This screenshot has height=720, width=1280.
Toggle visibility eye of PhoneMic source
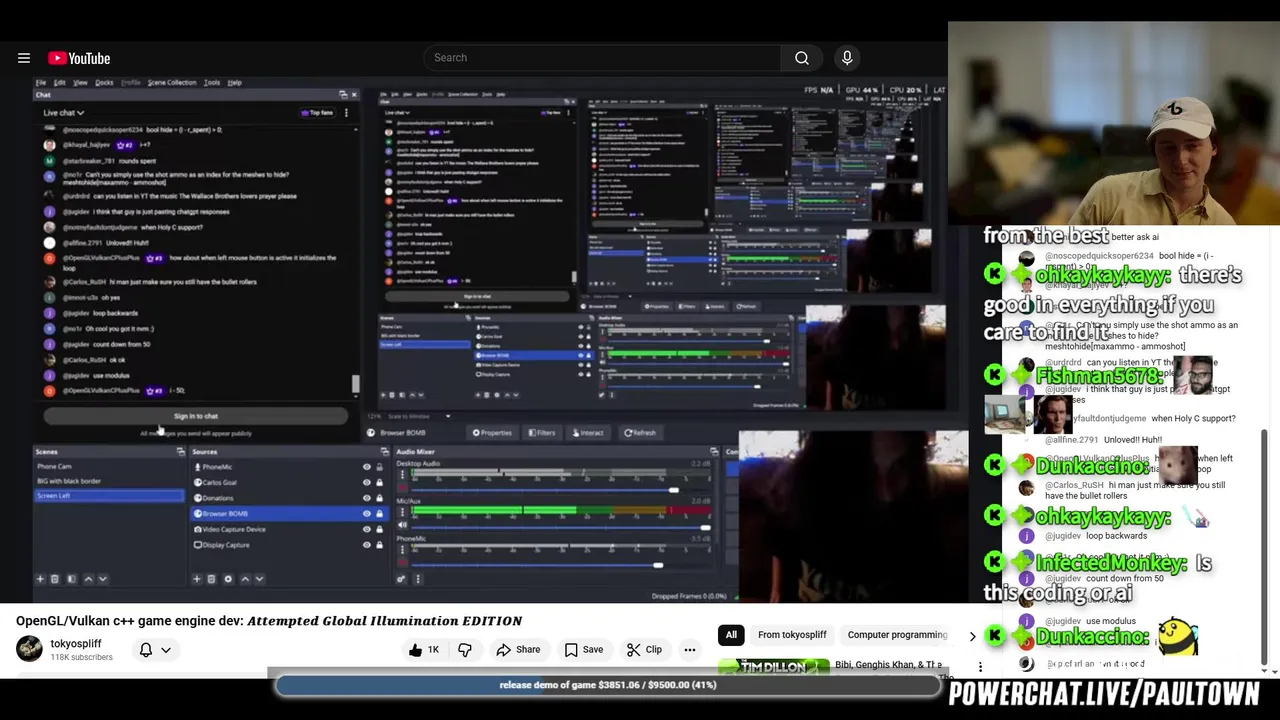pyautogui.click(x=366, y=467)
